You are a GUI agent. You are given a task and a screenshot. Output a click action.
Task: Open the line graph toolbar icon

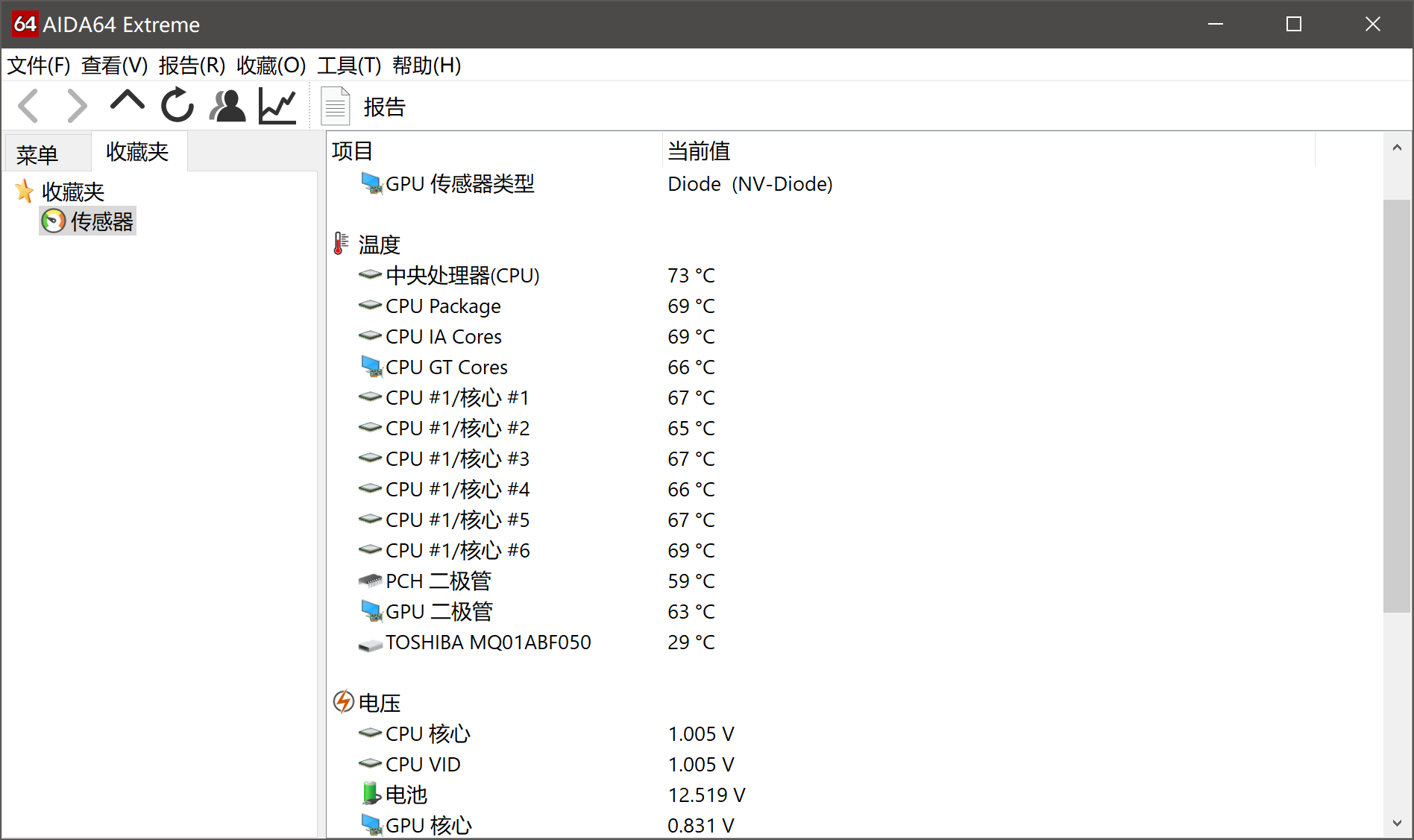[277, 106]
